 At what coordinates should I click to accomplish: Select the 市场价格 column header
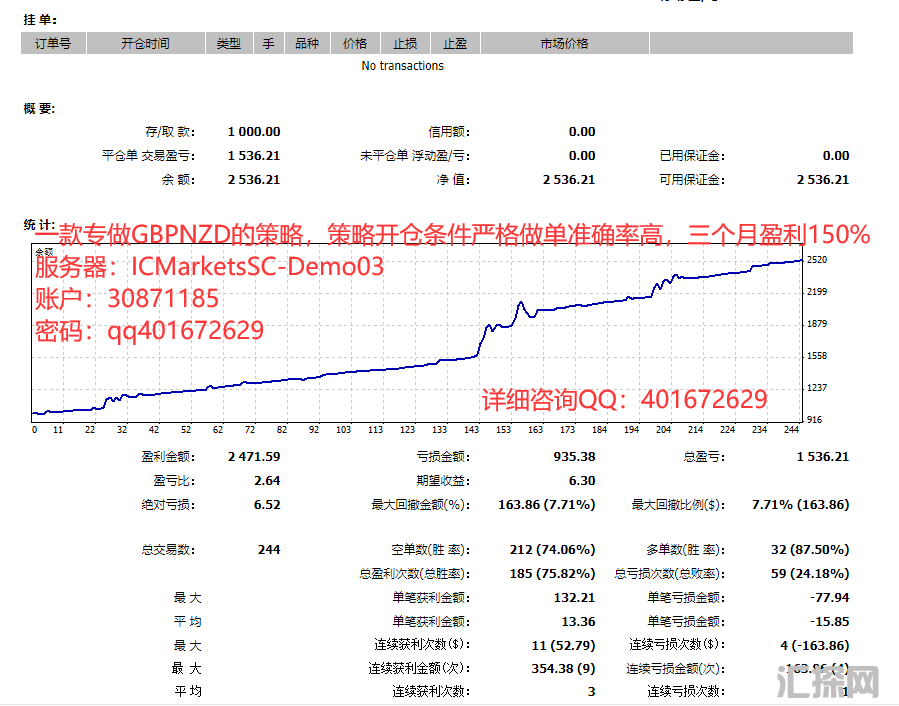(x=564, y=43)
